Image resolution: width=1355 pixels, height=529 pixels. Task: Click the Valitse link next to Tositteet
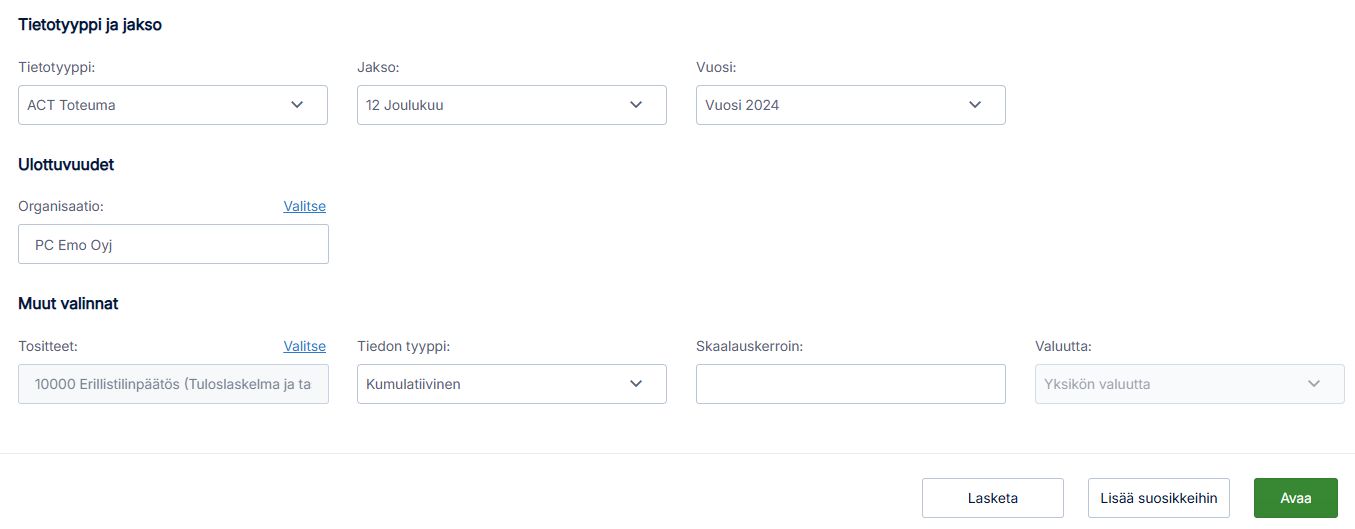(305, 346)
